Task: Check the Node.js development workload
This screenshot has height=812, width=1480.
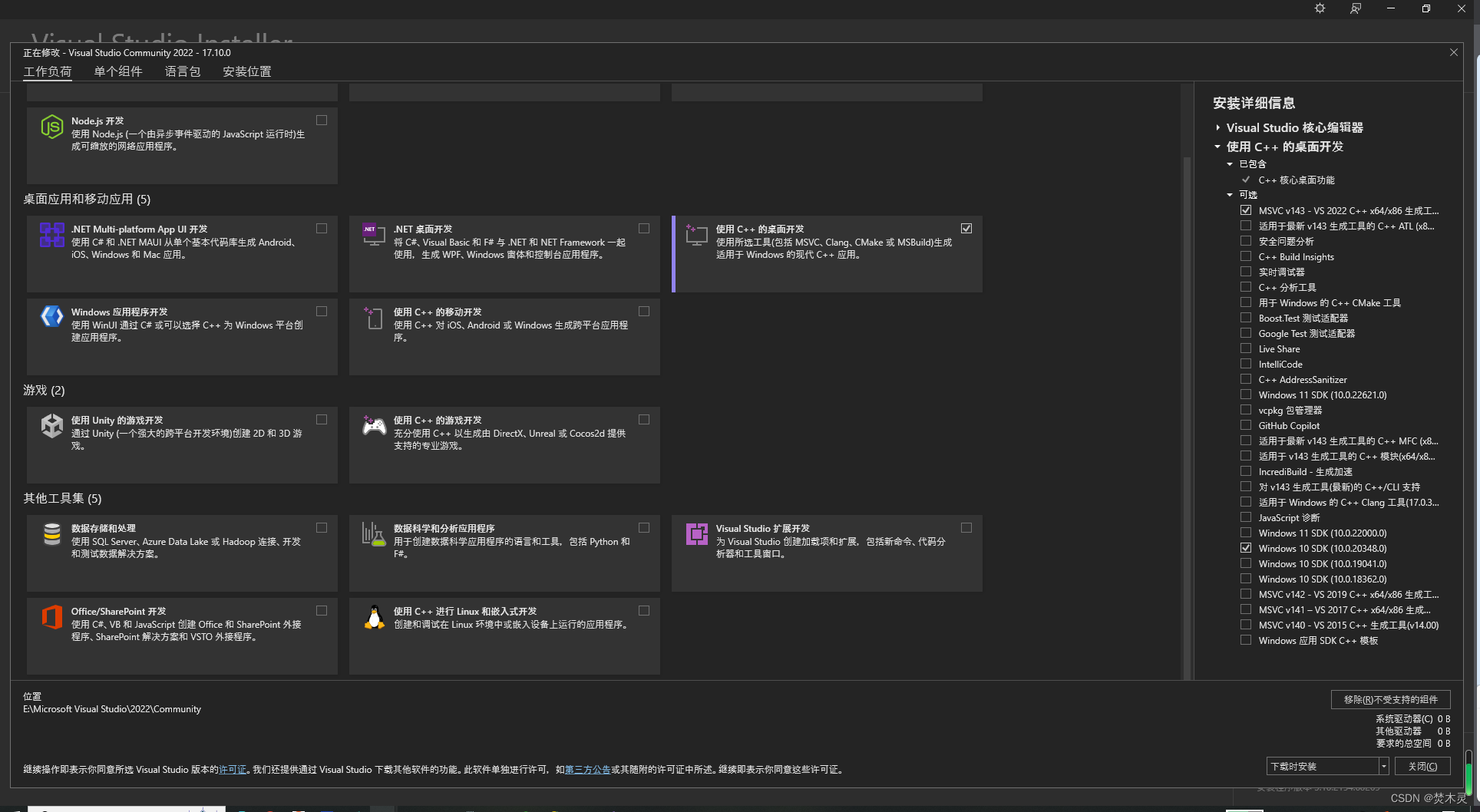Action: point(322,120)
